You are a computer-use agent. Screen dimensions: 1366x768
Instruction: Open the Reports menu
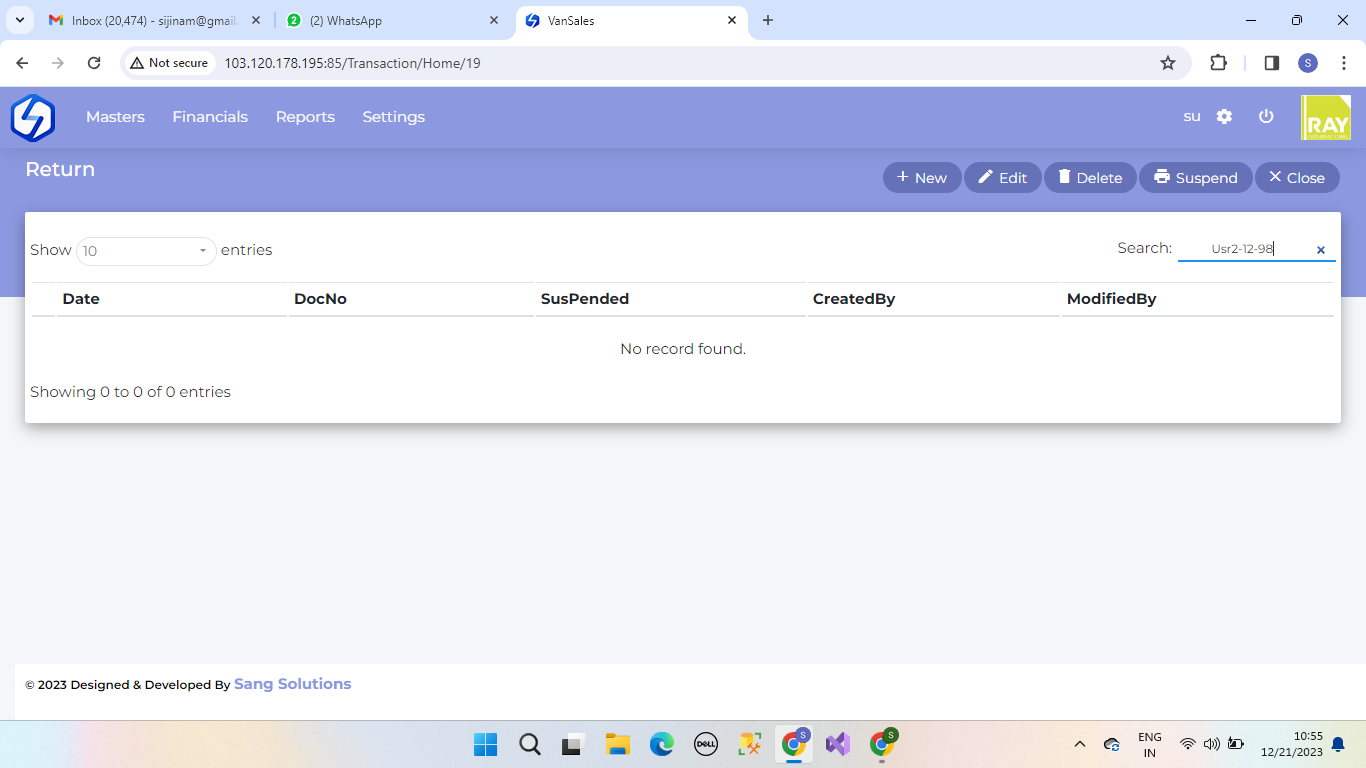(305, 117)
